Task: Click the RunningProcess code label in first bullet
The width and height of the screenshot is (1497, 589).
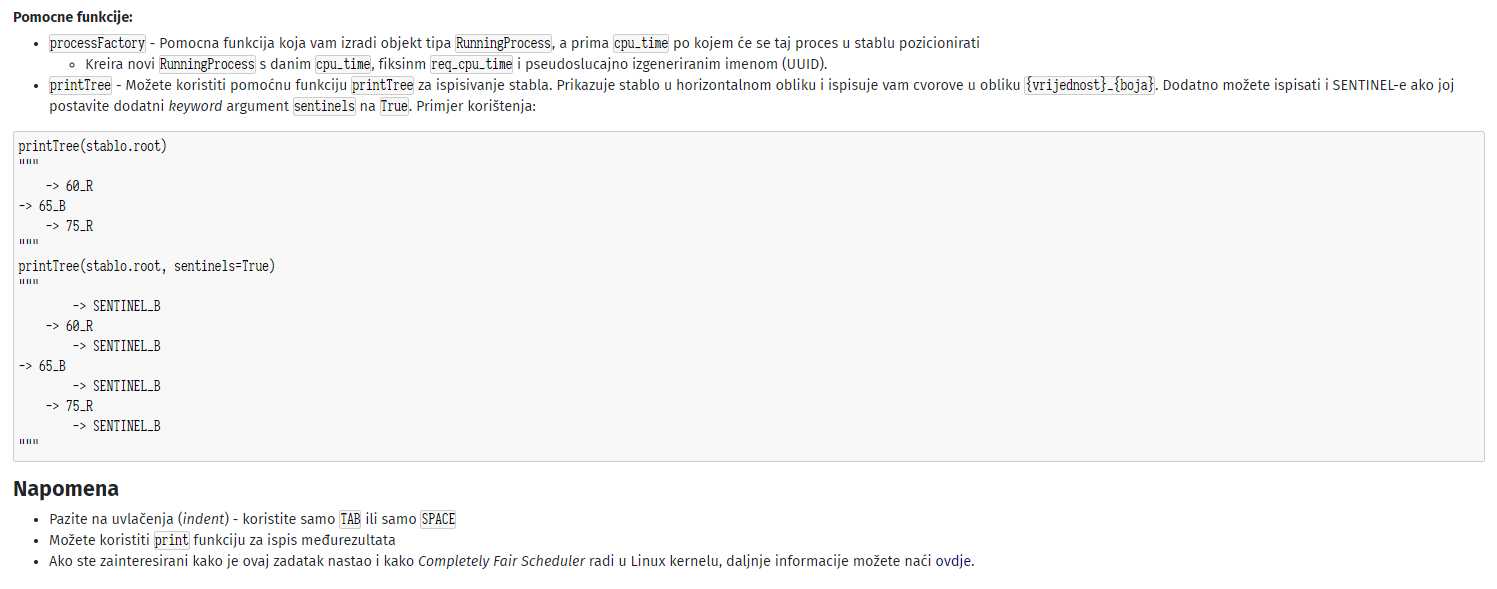Action: (x=504, y=44)
